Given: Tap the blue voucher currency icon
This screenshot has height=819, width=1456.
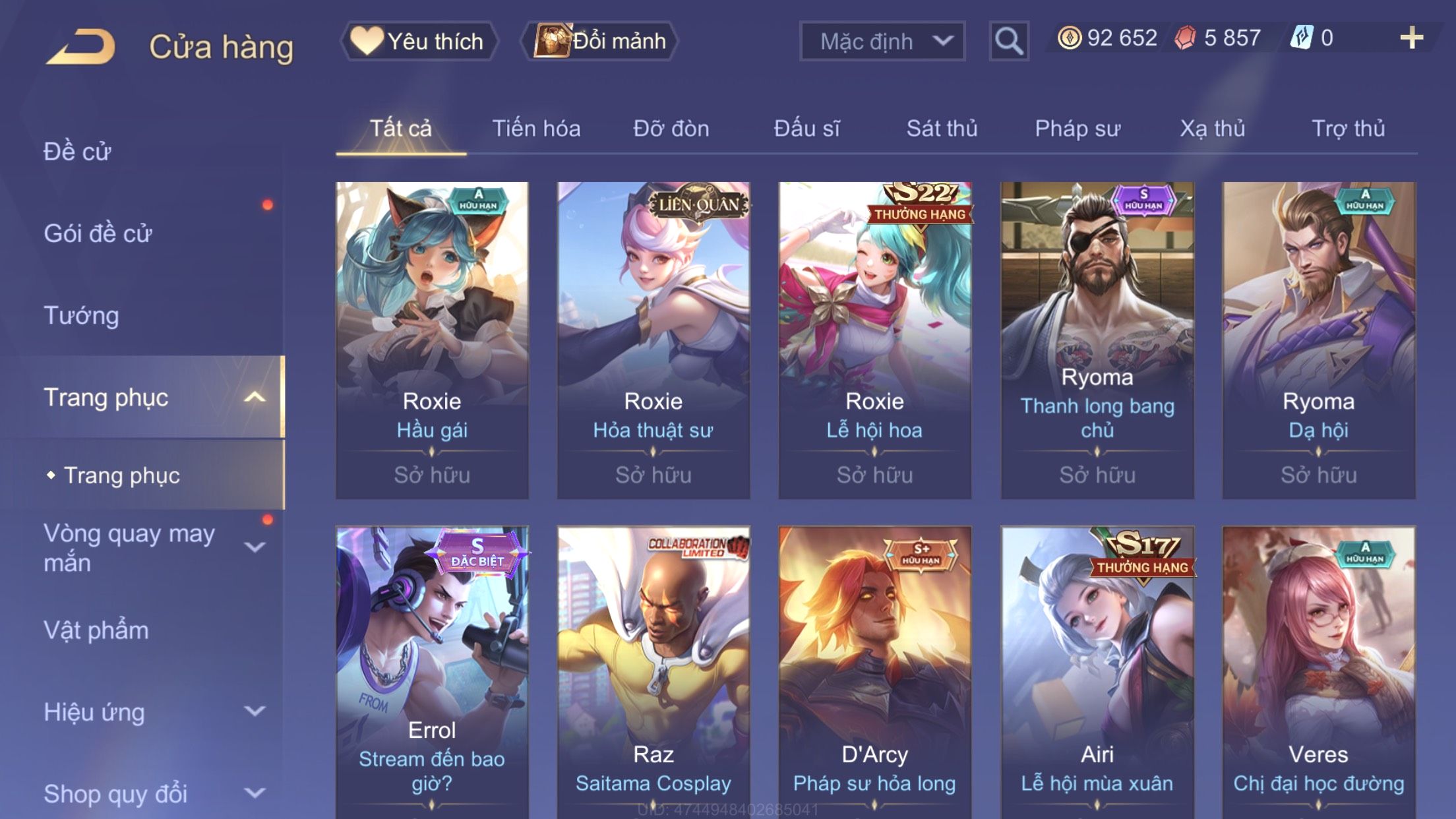Looking at the screenshot, I should click(x=1302, y=38).
